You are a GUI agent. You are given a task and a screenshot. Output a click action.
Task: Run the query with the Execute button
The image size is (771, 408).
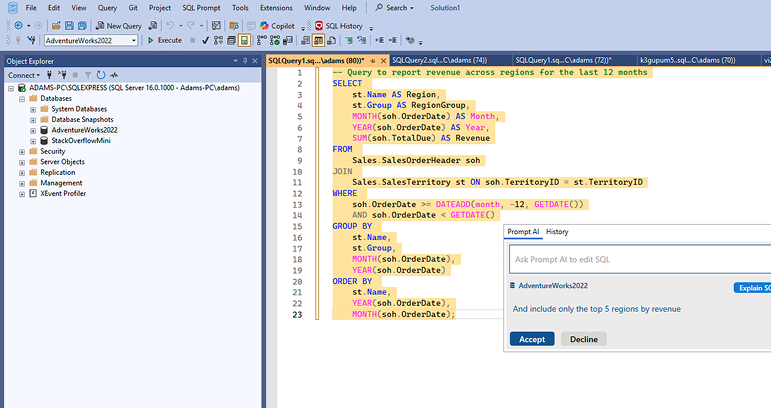(165, 41)
